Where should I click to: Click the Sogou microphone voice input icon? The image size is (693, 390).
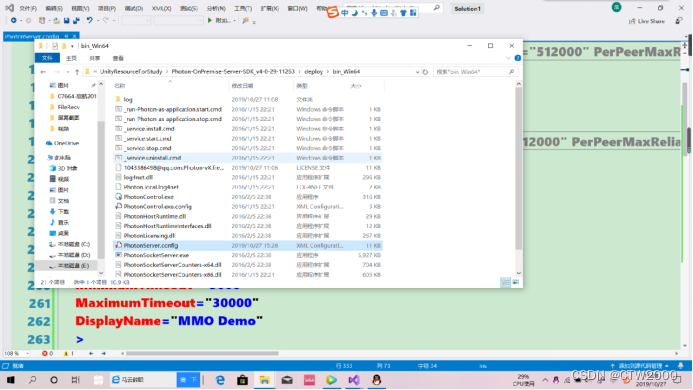pyautogui.click(x=374, y=13)
